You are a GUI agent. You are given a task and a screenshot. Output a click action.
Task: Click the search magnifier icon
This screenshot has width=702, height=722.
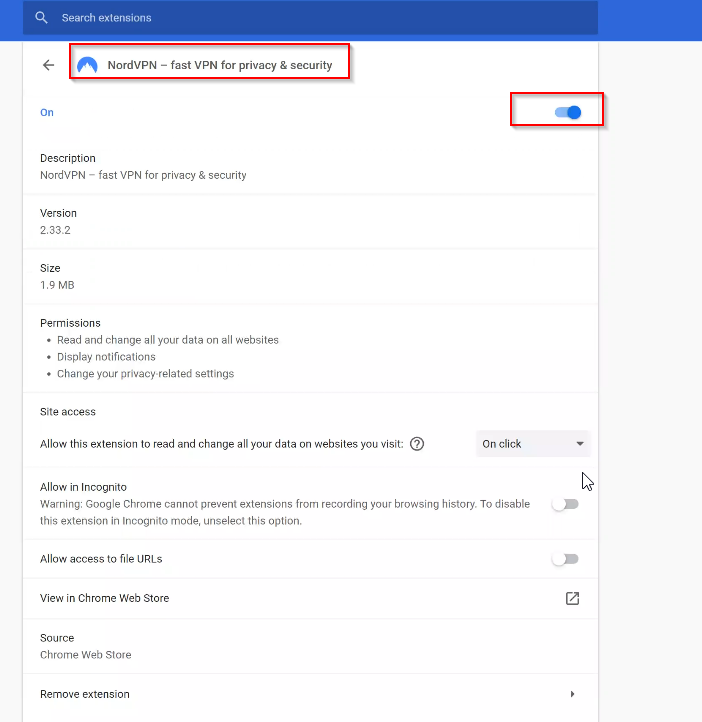[x=41, y=18]
